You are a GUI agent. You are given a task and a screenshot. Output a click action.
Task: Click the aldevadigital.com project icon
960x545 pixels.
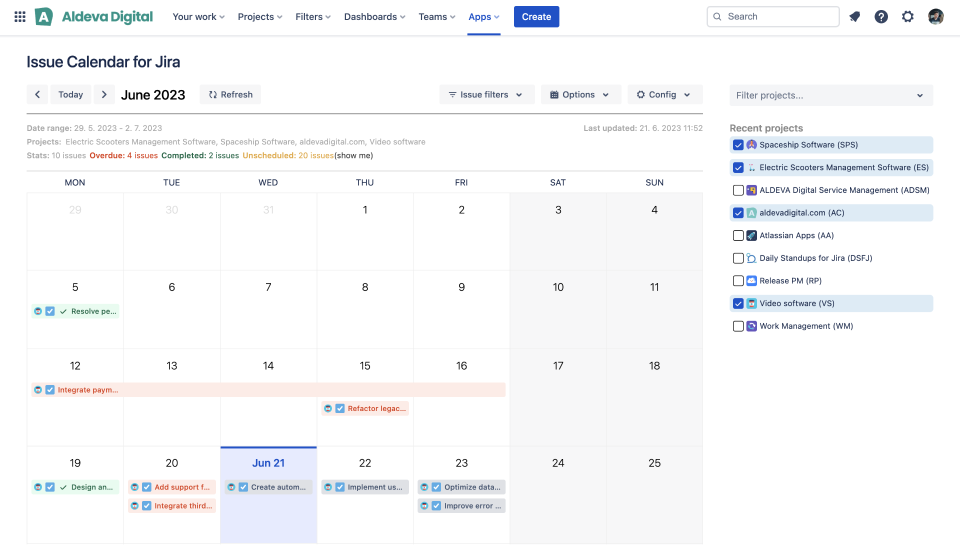pyautogui.click(x=751, y=212)
